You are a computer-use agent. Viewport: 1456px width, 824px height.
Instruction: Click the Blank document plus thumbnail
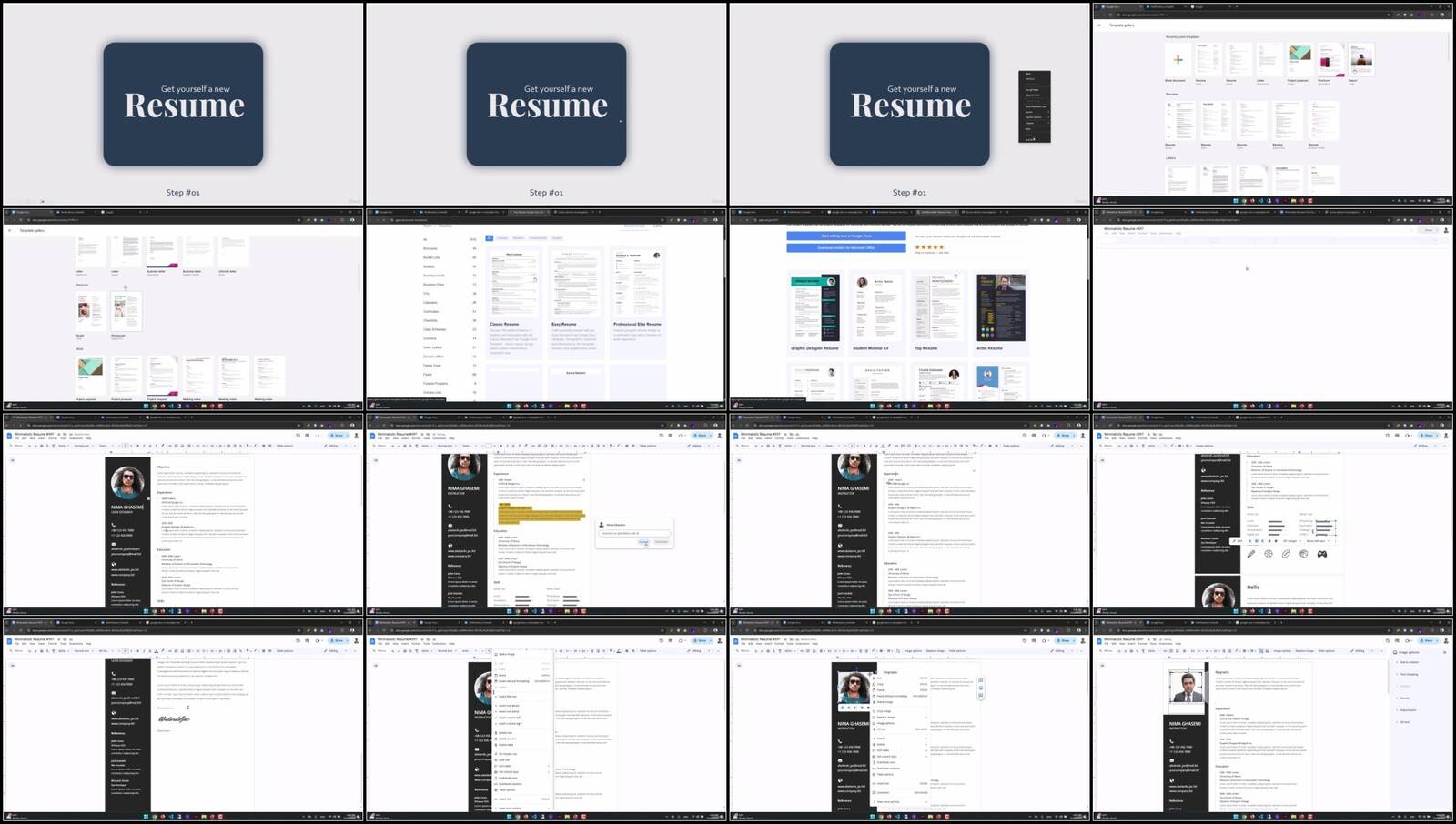(1178, 60)
